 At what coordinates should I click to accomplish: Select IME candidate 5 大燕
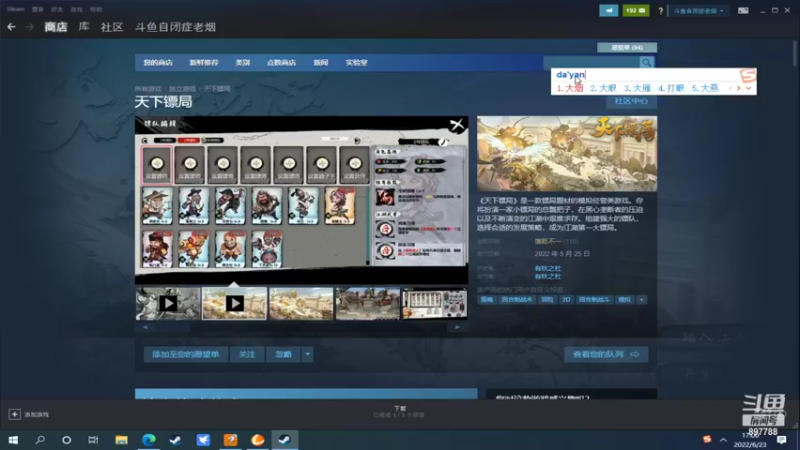tap(705, 88)
